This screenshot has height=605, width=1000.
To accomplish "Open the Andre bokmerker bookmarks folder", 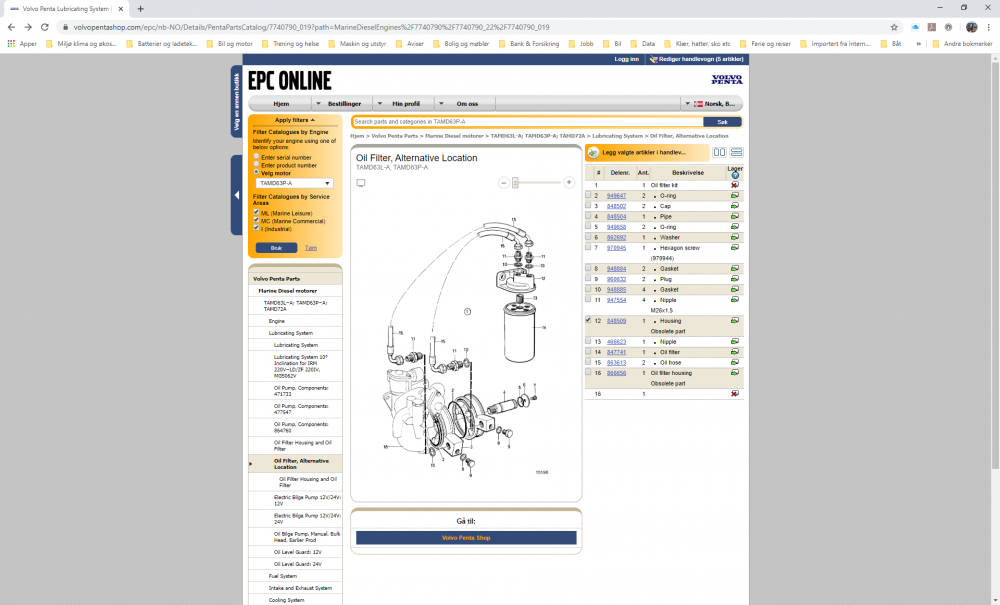I will tap(962, 44).
